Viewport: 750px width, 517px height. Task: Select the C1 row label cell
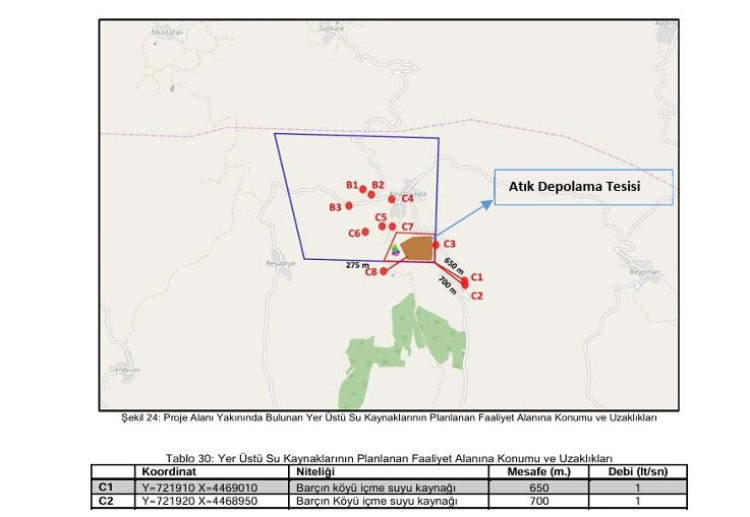[x=112, y=486]
